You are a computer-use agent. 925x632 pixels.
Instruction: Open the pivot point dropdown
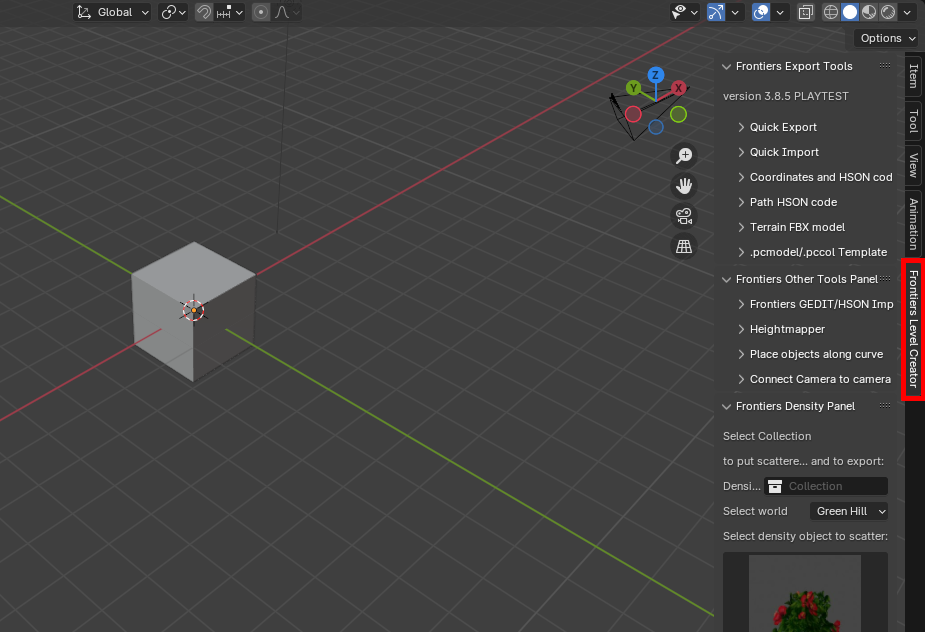173,12
